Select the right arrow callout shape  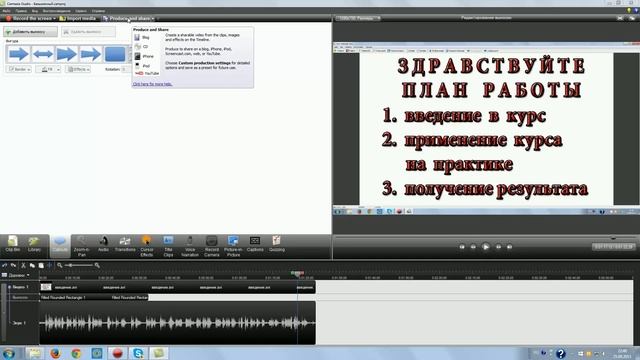(x=19, y=54)
